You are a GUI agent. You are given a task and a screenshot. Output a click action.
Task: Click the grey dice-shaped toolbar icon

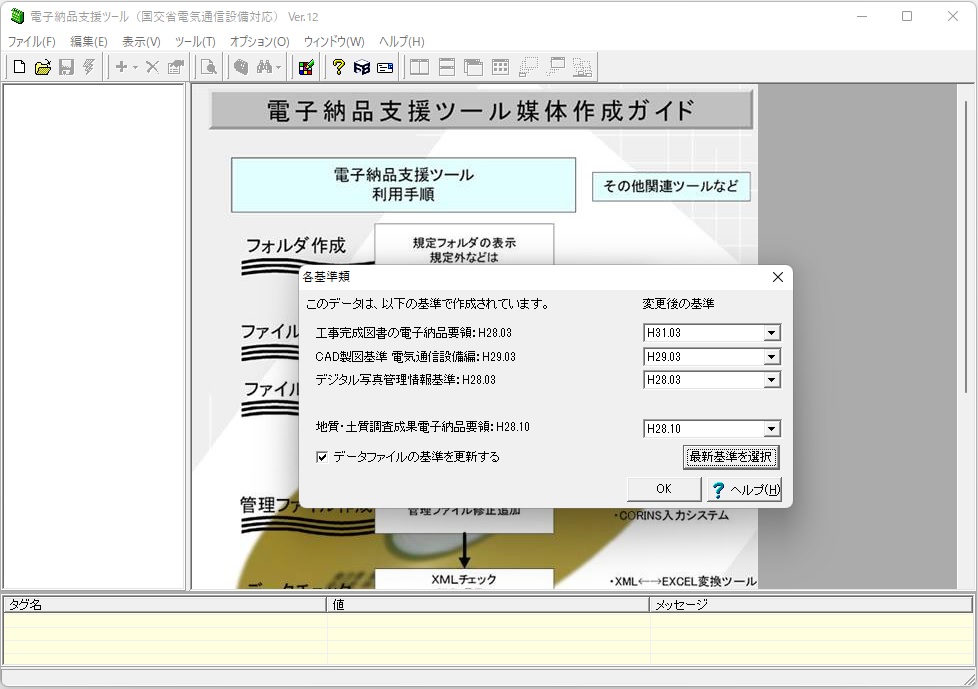tap(241, 67)
